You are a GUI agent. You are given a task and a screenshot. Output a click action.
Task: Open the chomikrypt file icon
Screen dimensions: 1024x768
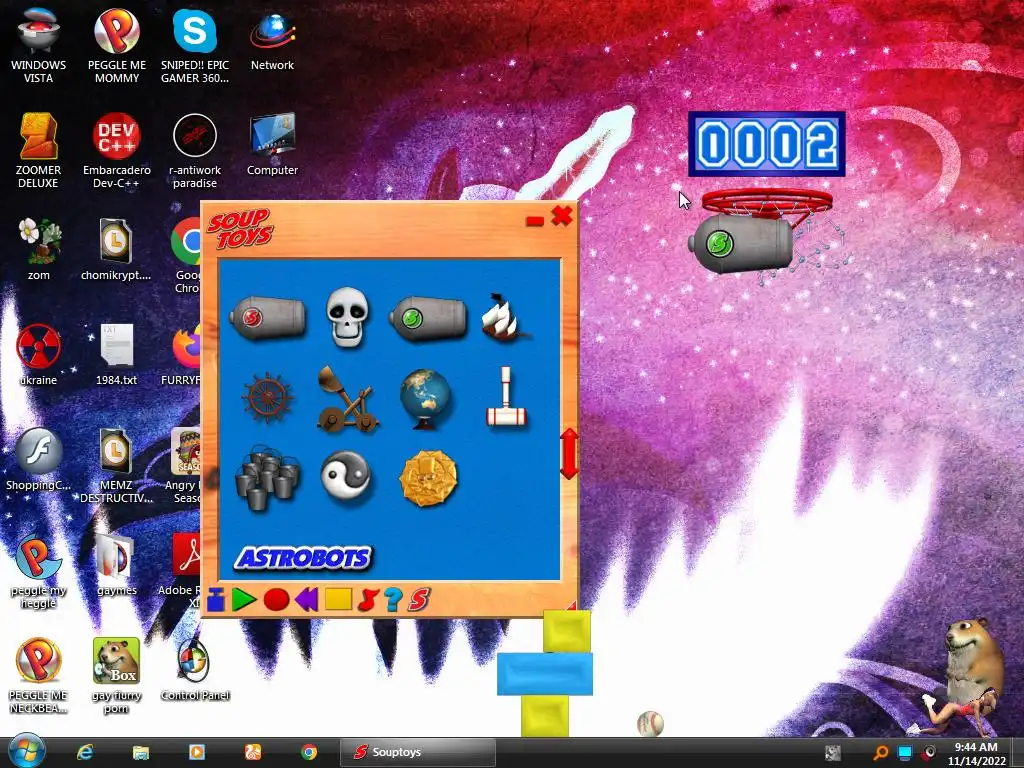pyautogui.click(x=116, y=249)
